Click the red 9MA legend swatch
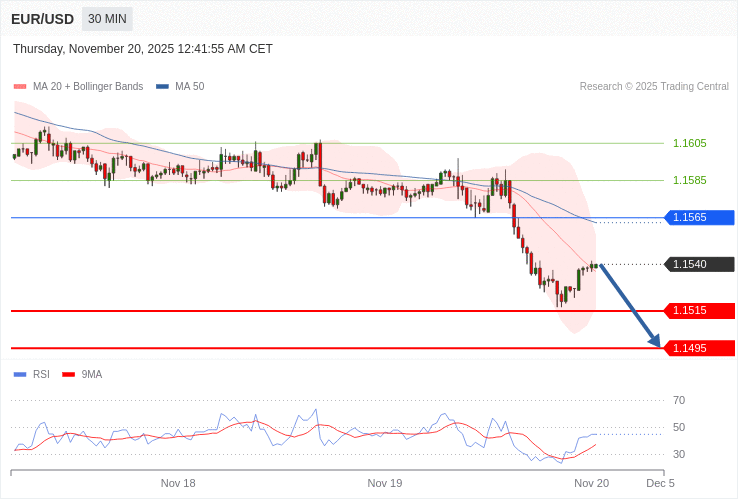738x500 pixels. pos(69,375)
